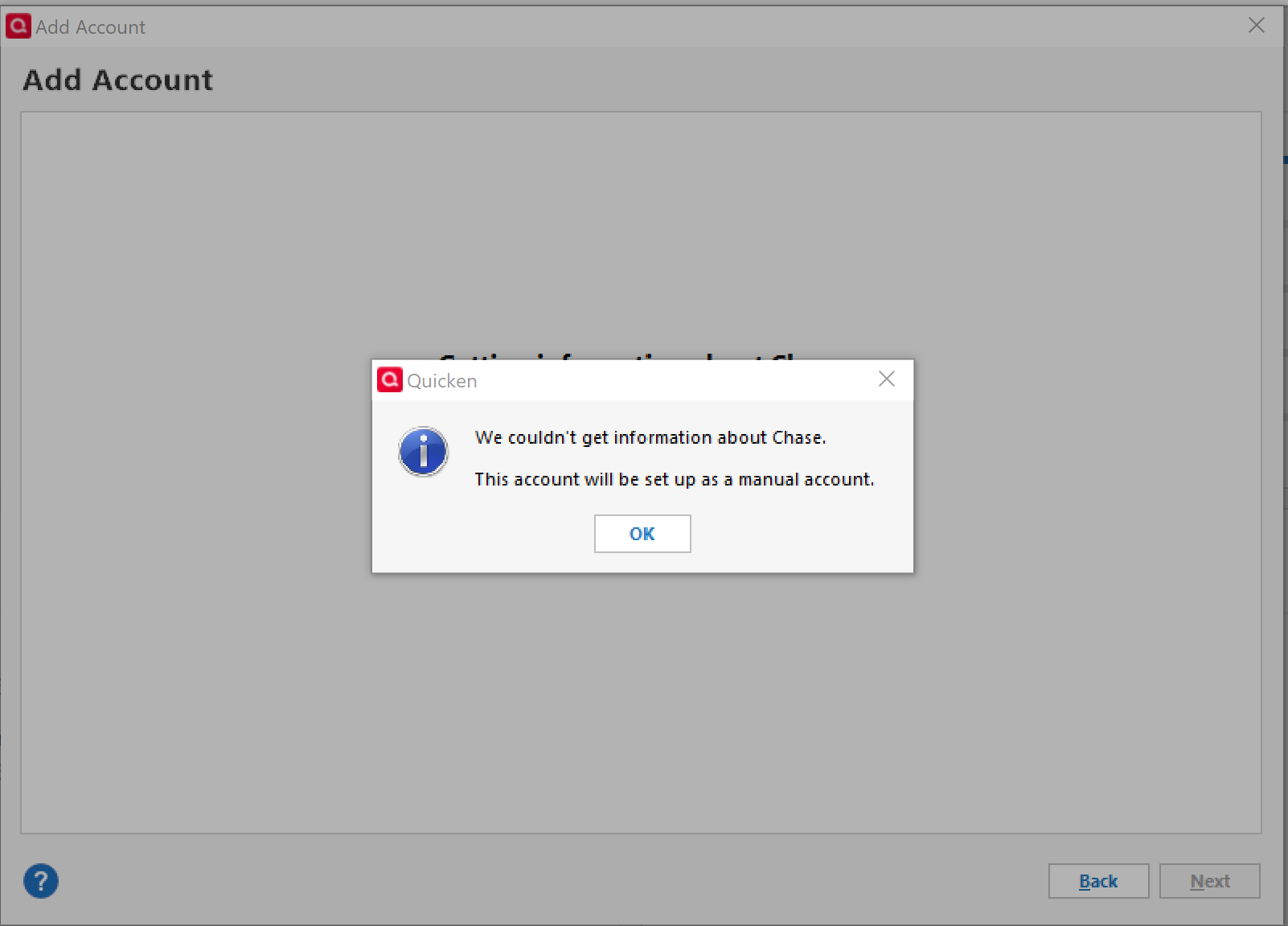Close the Quicken message dialog

887,379
